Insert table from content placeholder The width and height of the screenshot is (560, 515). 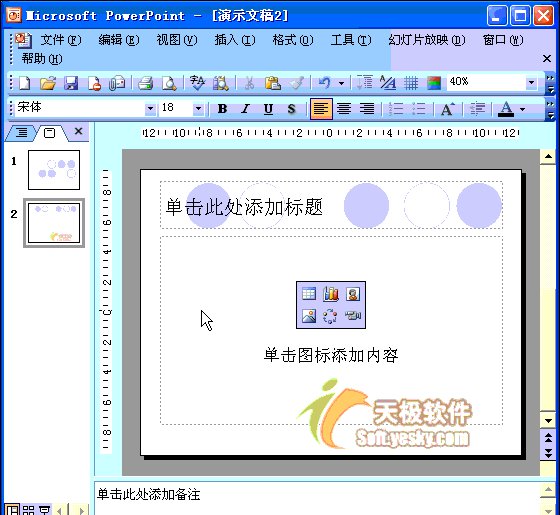tap(309, 294)
